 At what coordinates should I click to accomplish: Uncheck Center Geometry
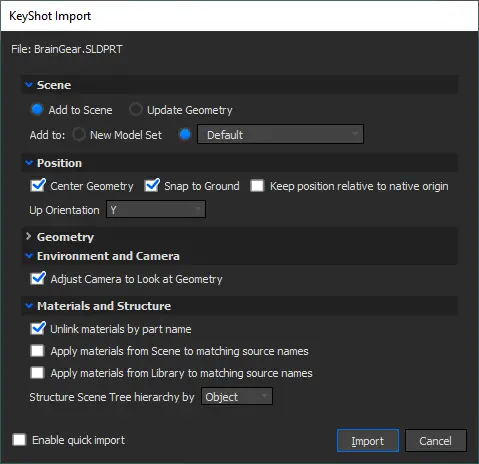[38, 186]
